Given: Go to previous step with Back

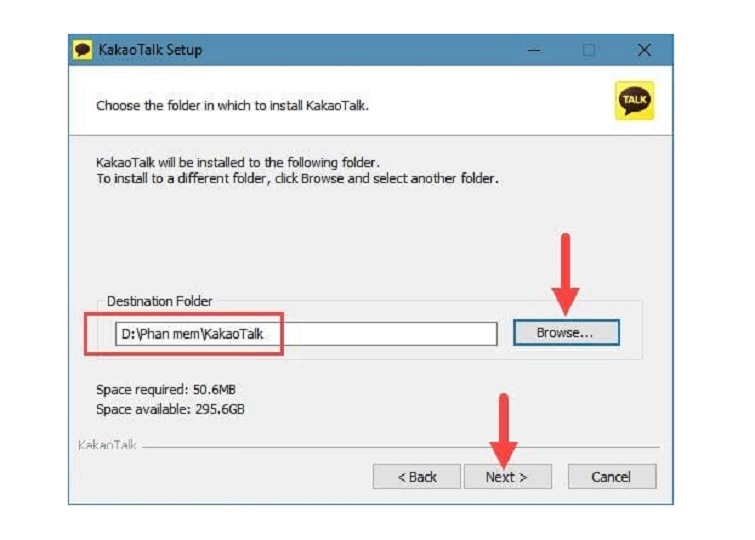Looking at the screenshot, I should [417, 477].
